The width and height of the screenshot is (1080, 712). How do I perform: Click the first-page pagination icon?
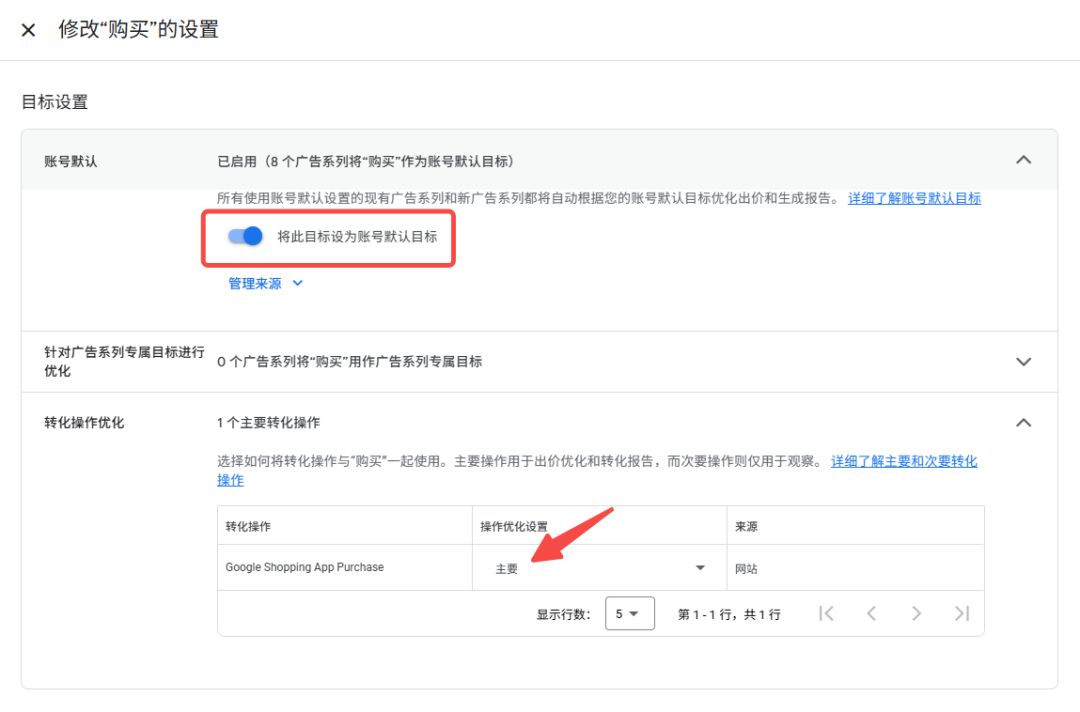point(827,613)
